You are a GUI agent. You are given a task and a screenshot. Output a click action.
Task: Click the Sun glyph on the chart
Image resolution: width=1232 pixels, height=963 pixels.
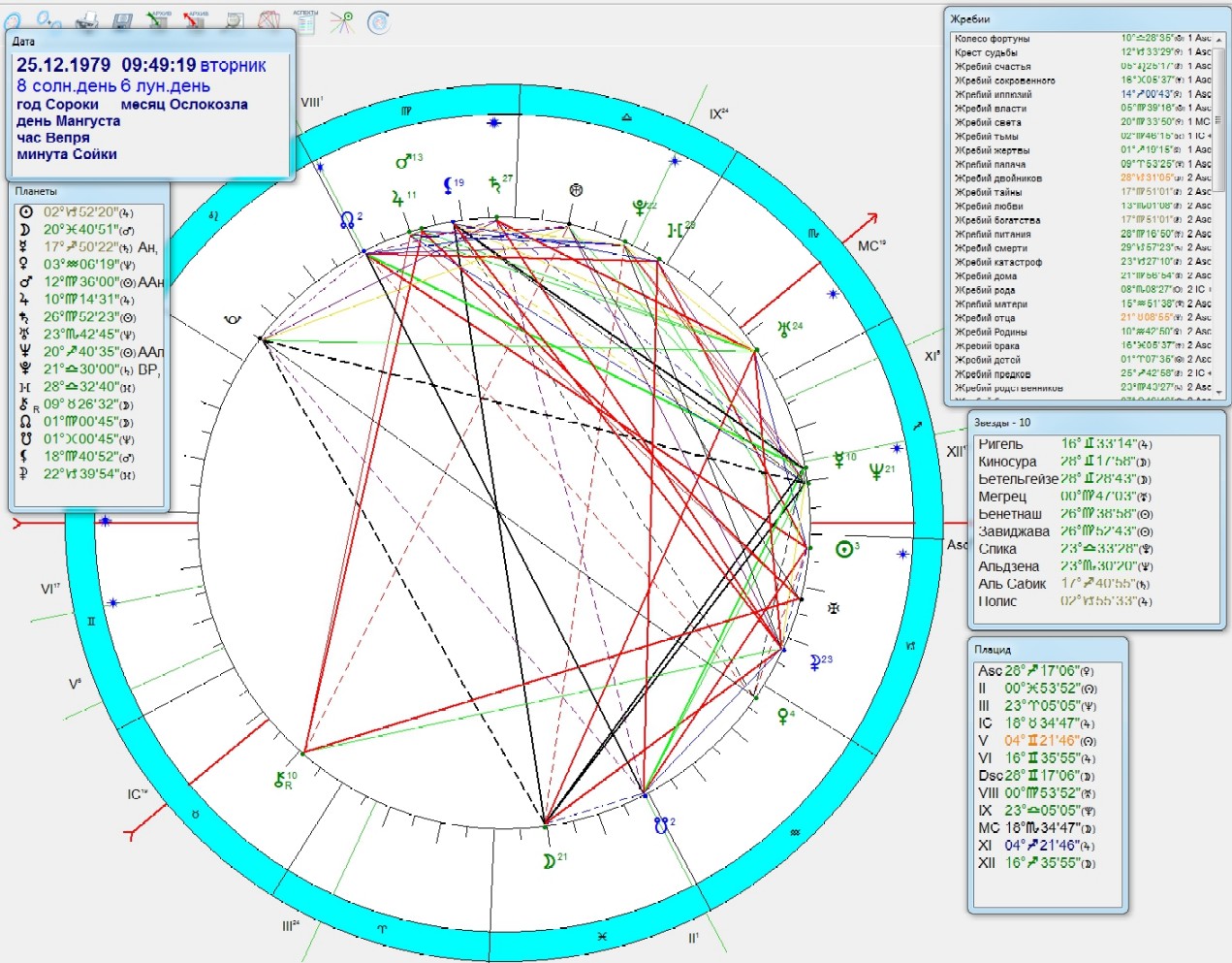pyautogui.click(x=843, y=549)
